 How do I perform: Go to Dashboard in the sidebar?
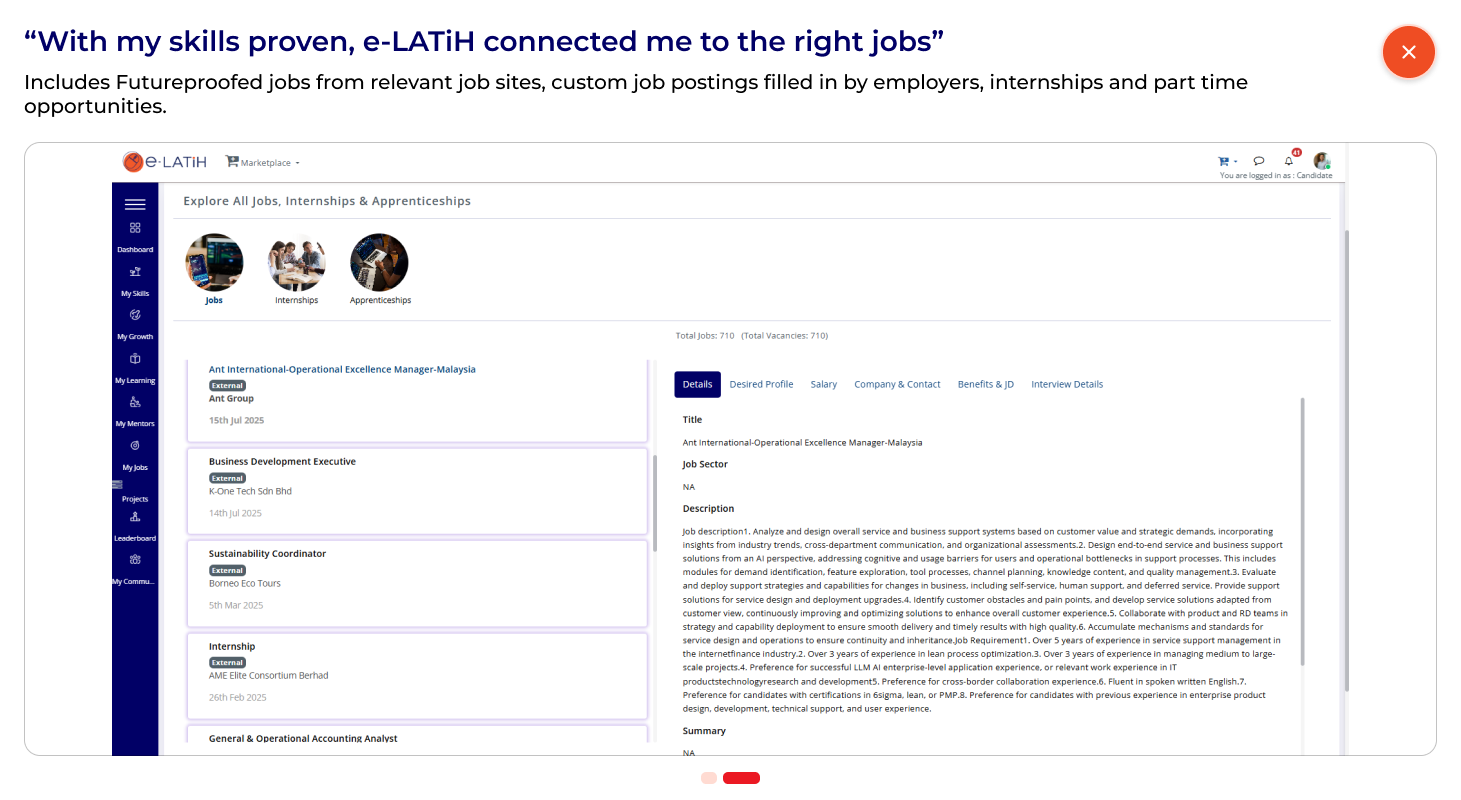pos(135,238)
